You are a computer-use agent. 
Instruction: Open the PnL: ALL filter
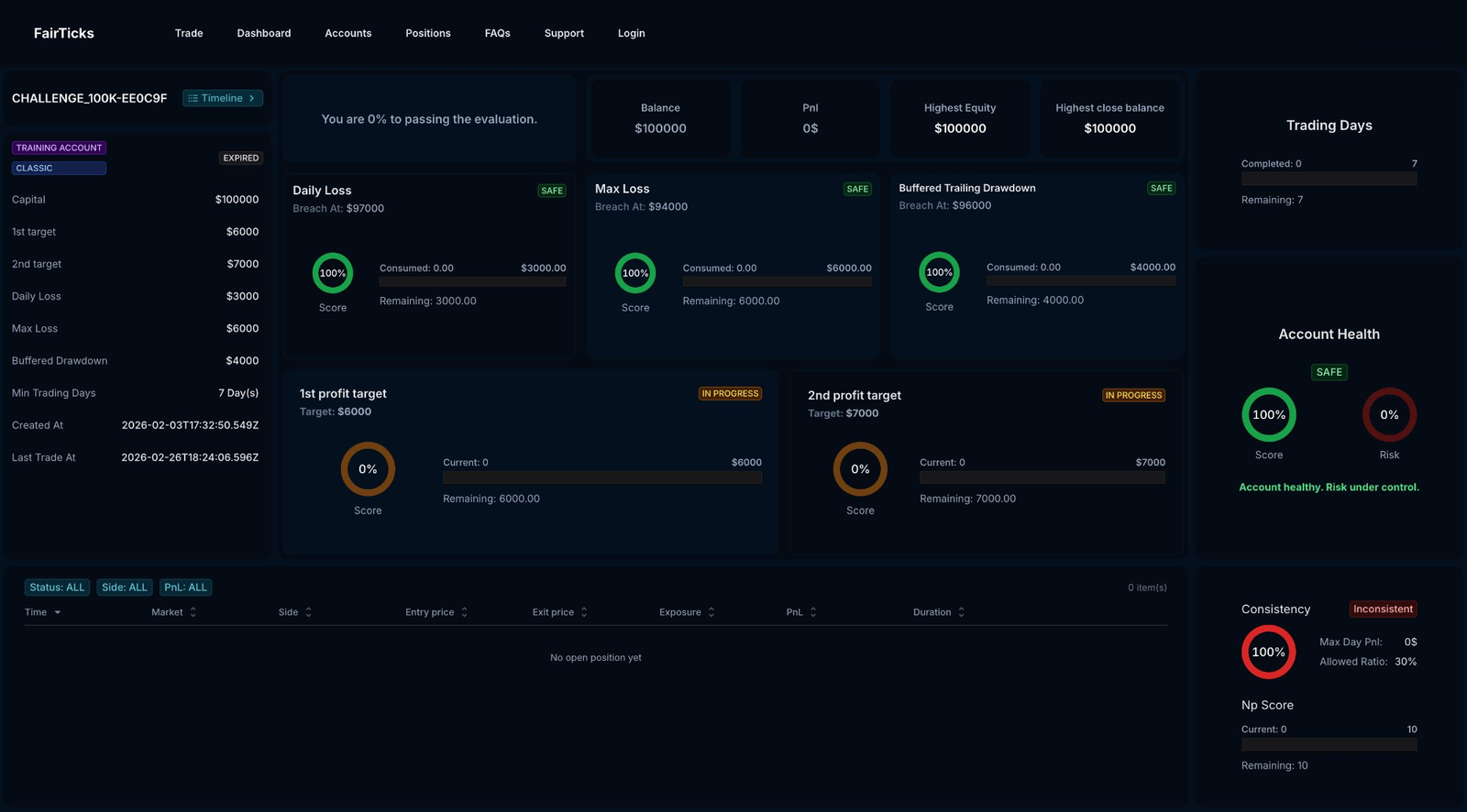[x=186, y=587]
